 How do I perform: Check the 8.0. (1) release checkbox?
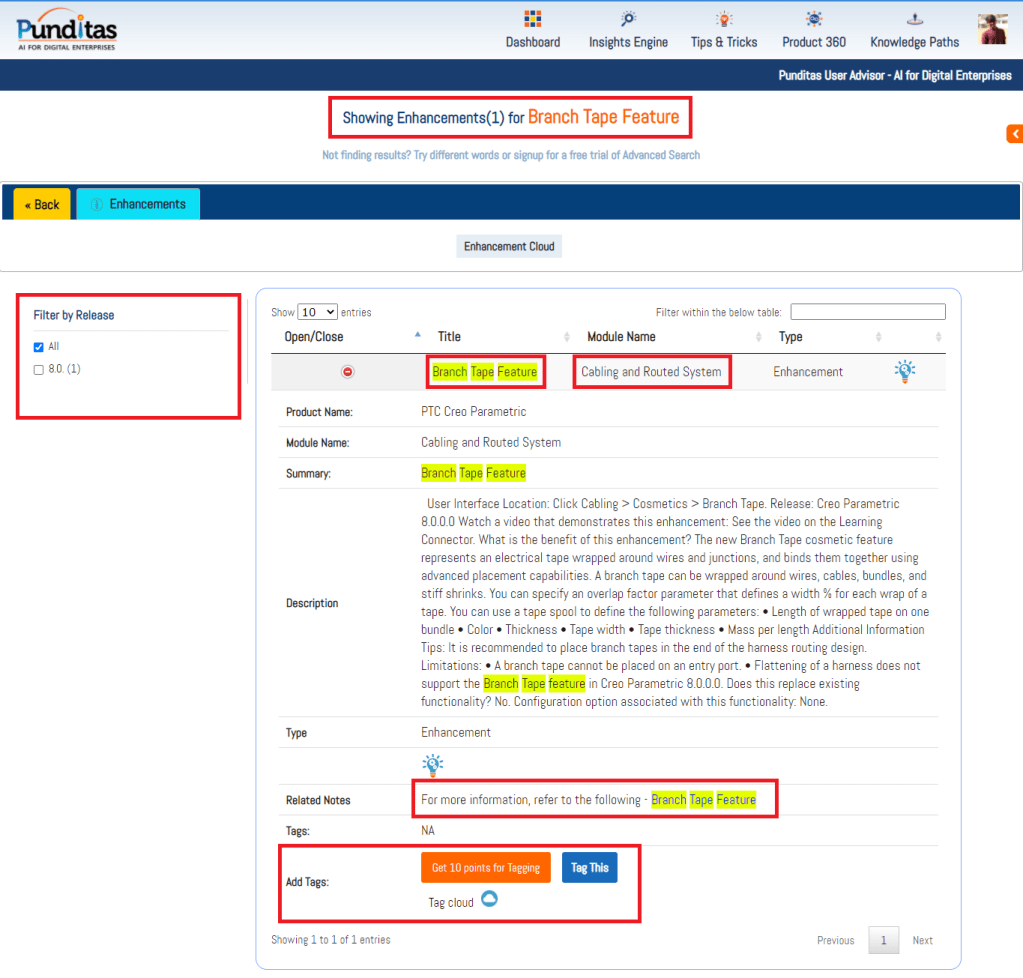39,370
